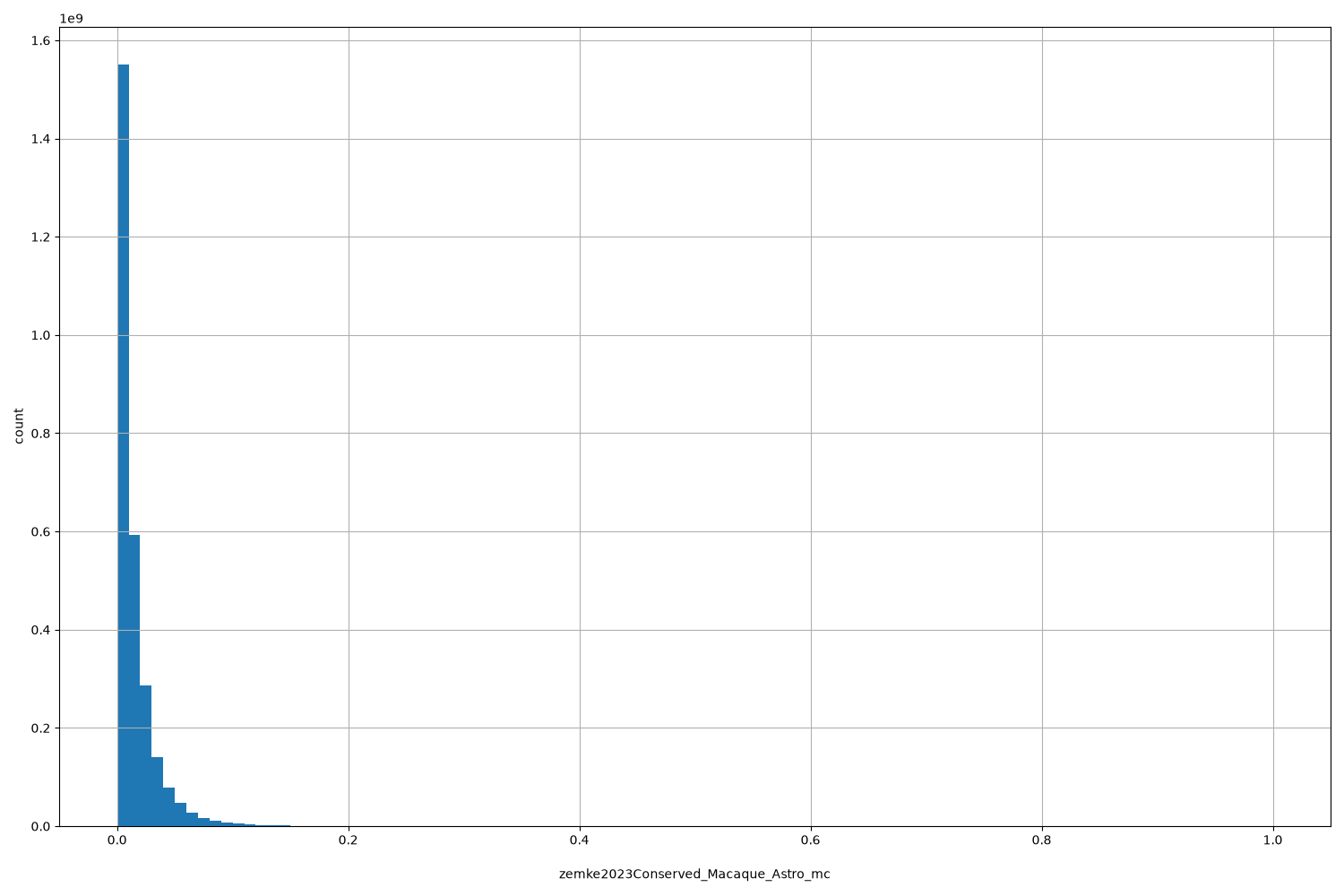Click the second histogram bar reaching 0.6
This screenshot has width=1344, height=896.
pos(134,680)
